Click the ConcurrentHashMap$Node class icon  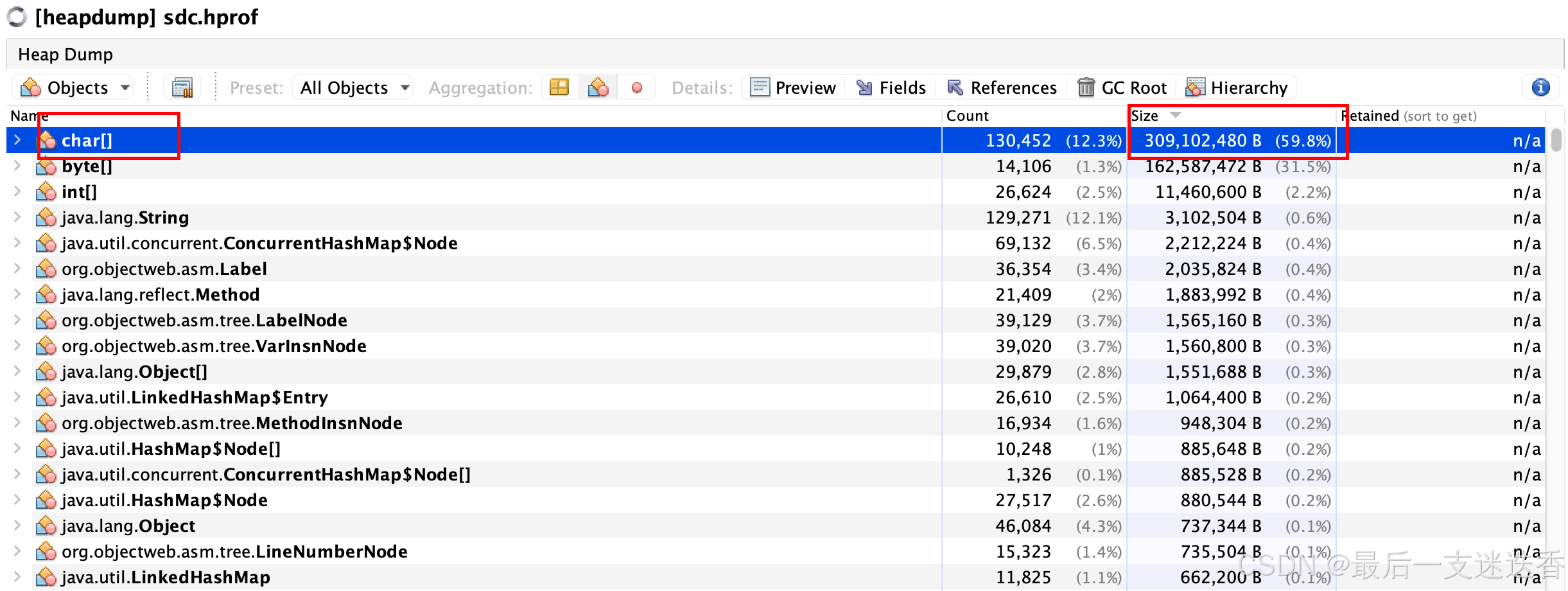(x=46, y=243)
